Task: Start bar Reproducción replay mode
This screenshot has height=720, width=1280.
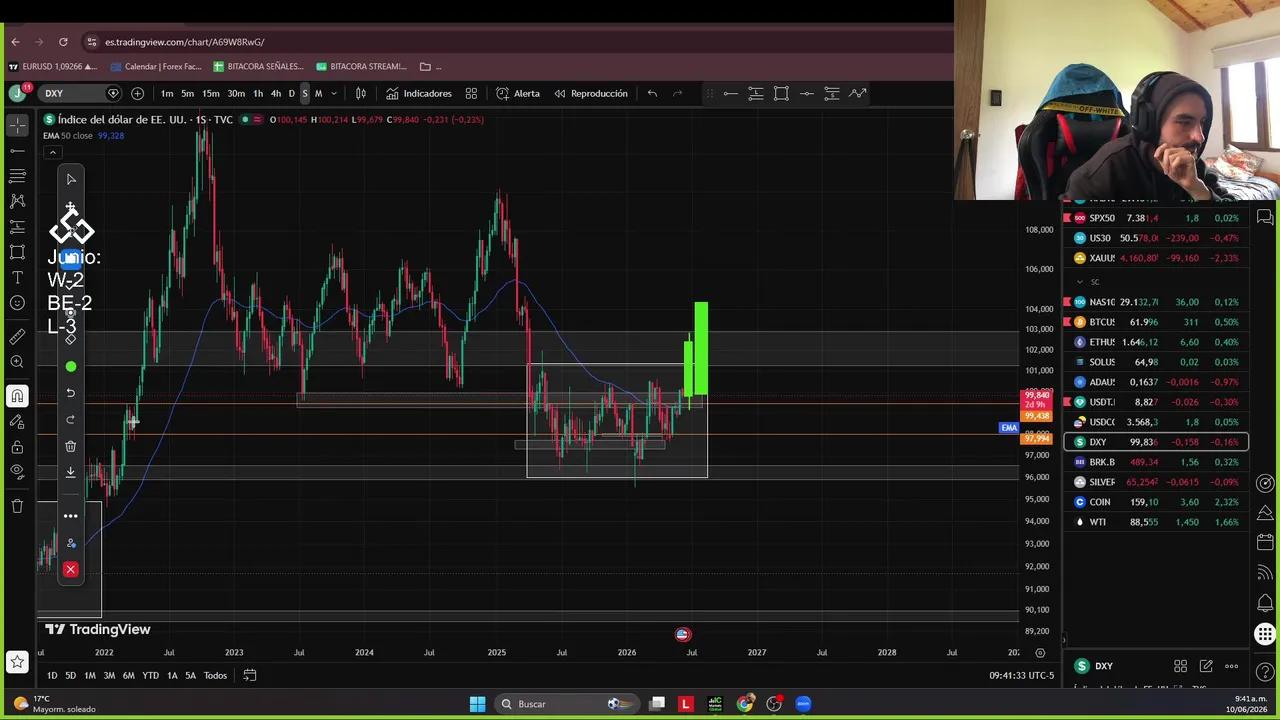Action: [591, 93]
